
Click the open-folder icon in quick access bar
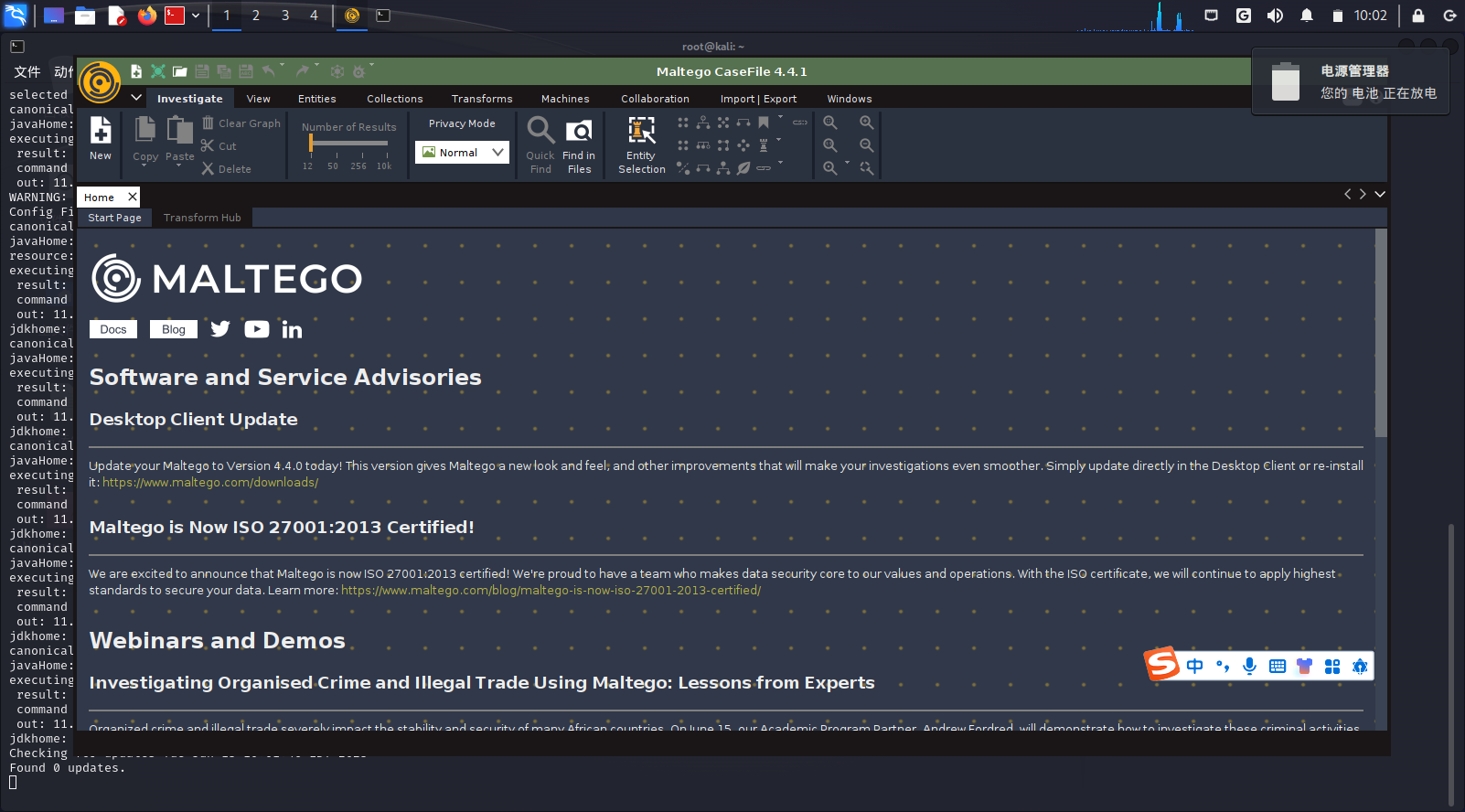point(180,71)
